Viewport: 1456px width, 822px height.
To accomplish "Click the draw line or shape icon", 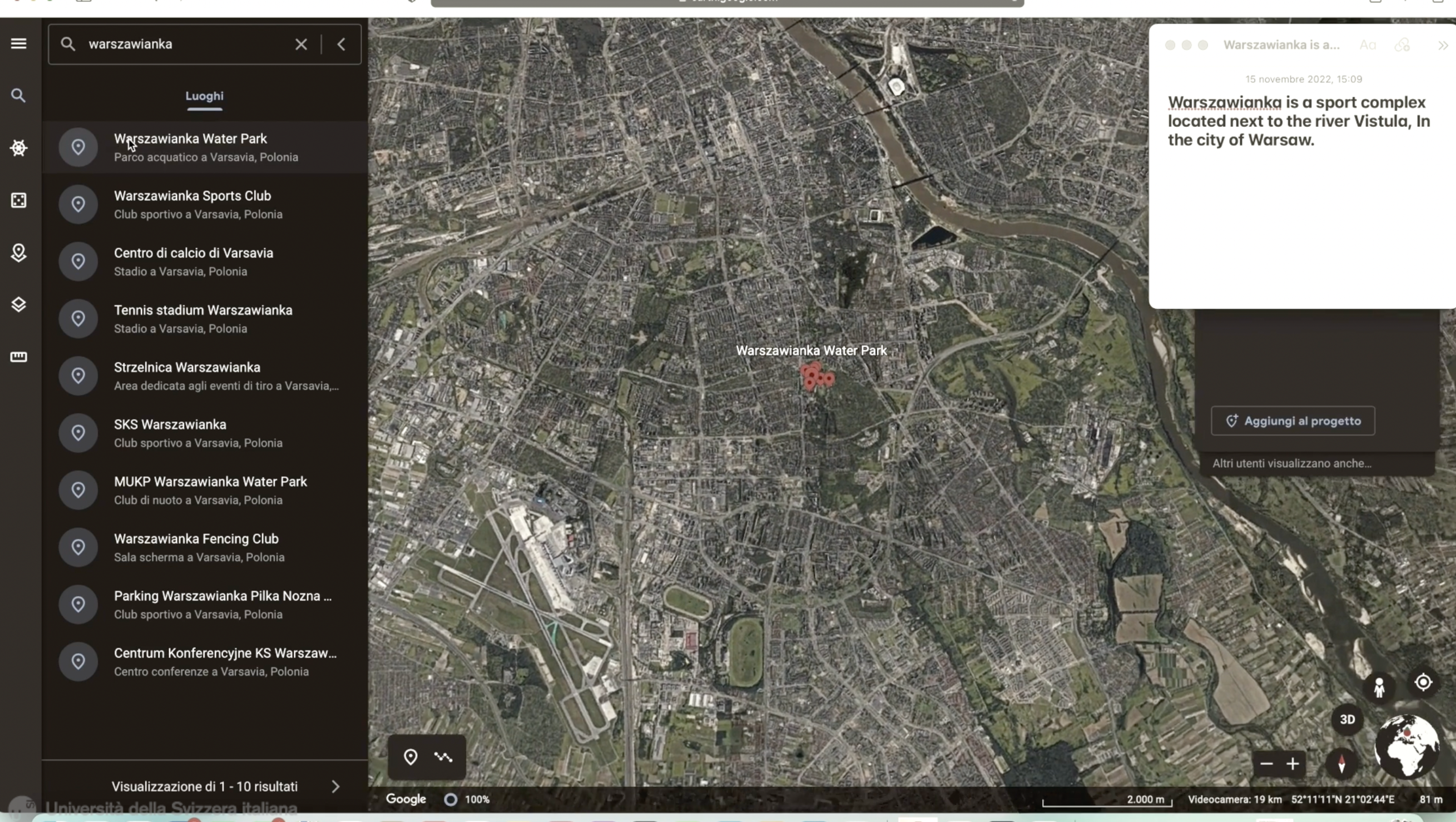I will pyautogui.click(x=444, y=756).
